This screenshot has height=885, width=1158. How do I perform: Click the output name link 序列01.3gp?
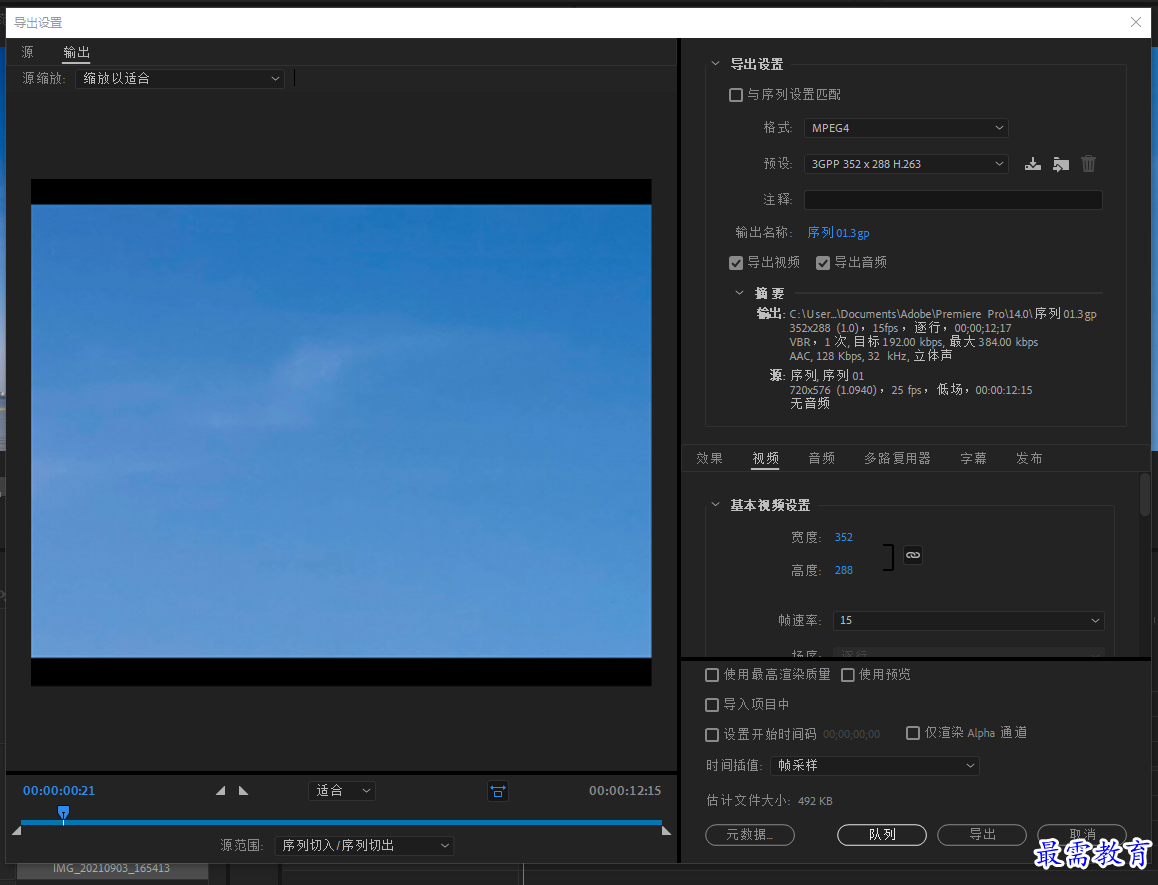click(x=838, y=233)
